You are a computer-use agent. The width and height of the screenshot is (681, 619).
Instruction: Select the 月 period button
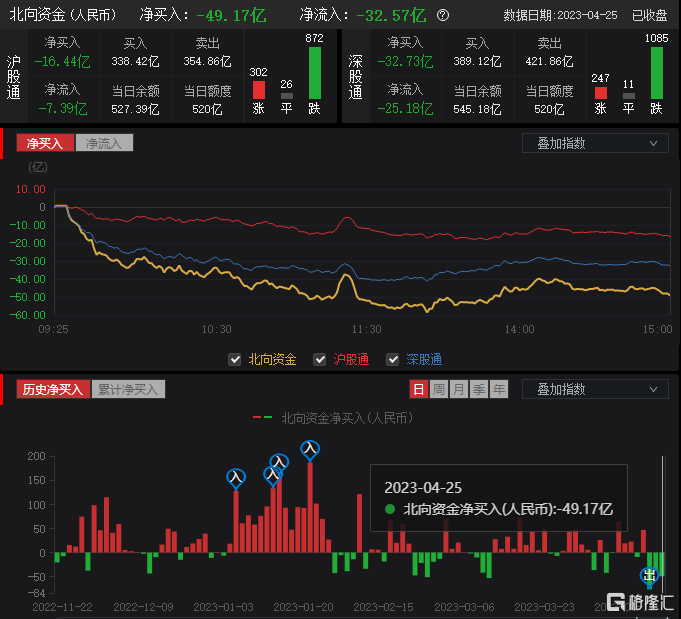tap(459, 389)
